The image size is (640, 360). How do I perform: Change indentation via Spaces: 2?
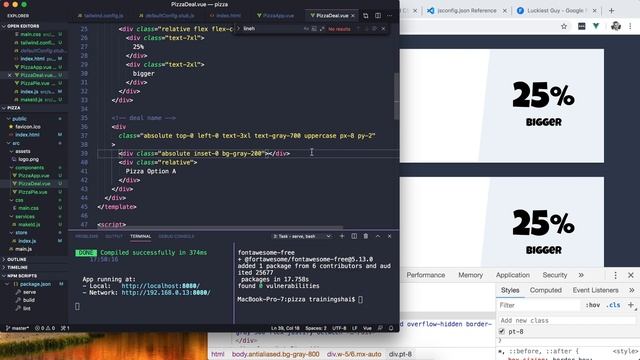click(x=316, y=328)
